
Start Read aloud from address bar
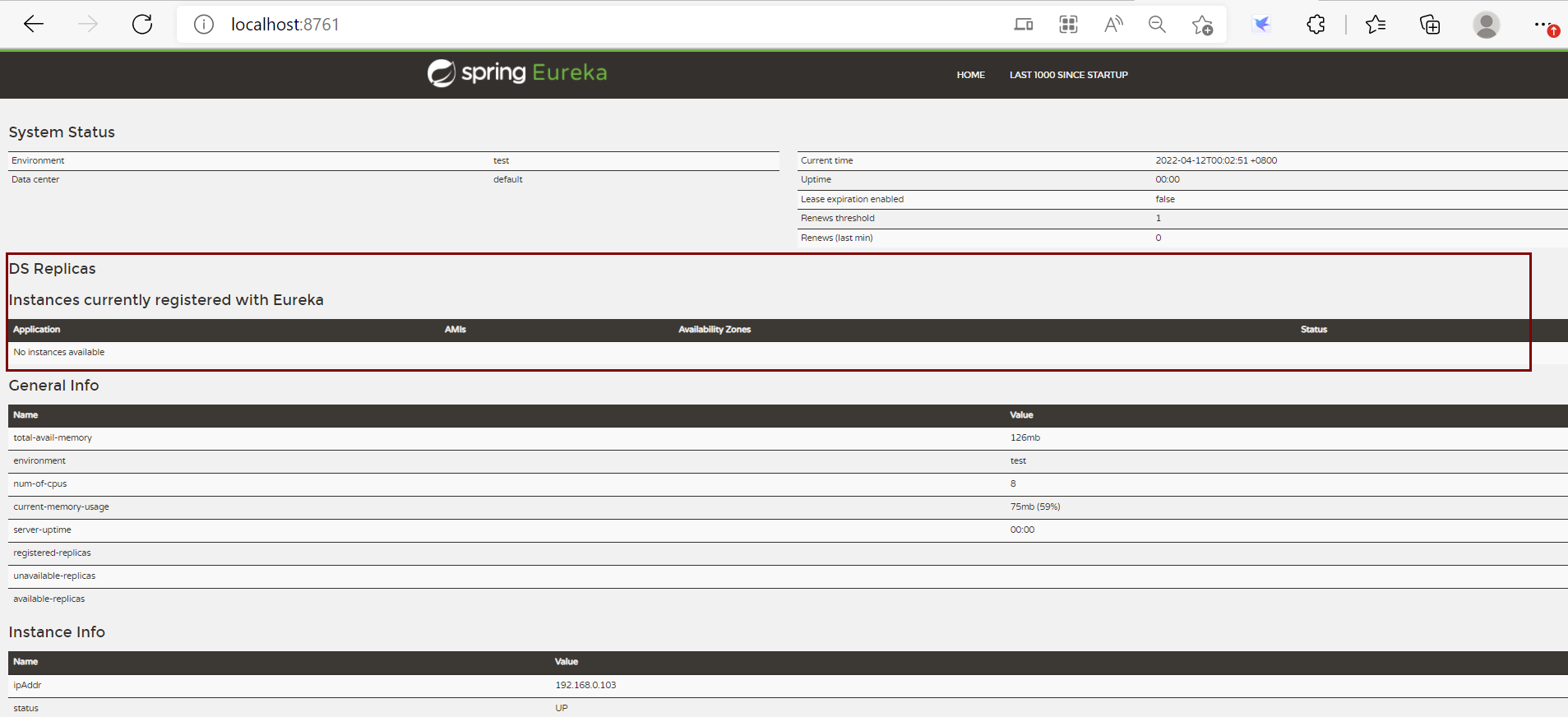coord(1113,25)
